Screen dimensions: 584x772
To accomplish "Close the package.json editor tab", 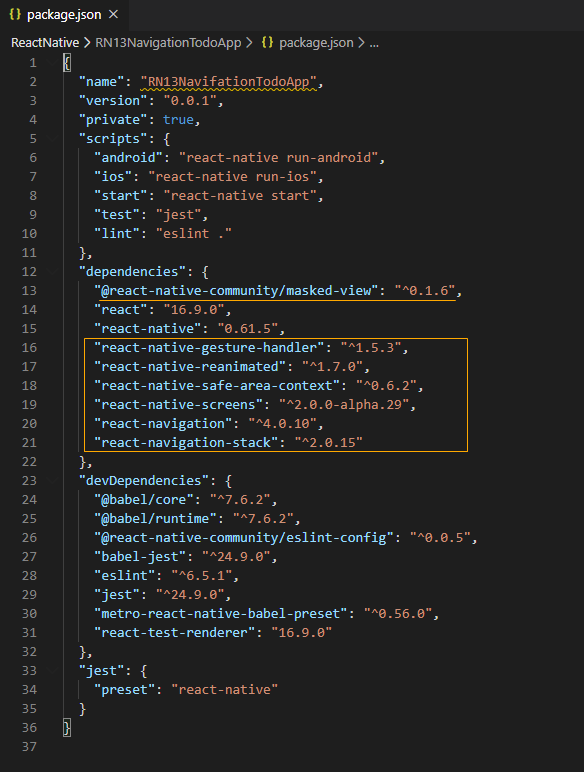I will [x=113, y=15].
